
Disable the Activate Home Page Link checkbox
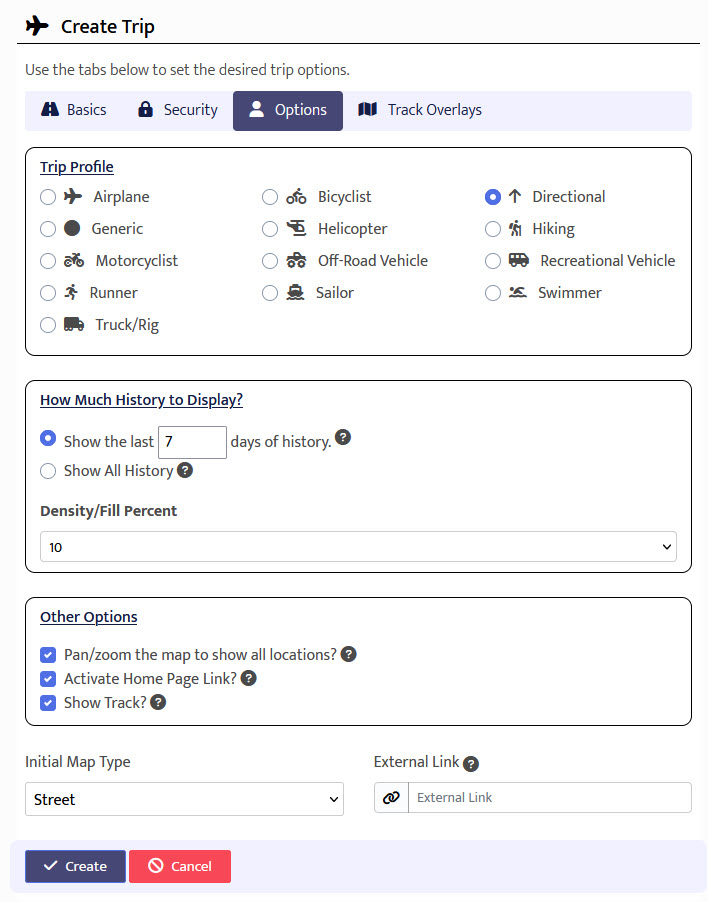pos(48,679)
